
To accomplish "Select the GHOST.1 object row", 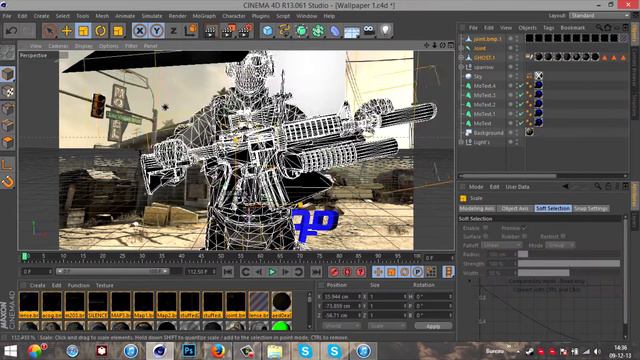I will click(x=484, y=58).
